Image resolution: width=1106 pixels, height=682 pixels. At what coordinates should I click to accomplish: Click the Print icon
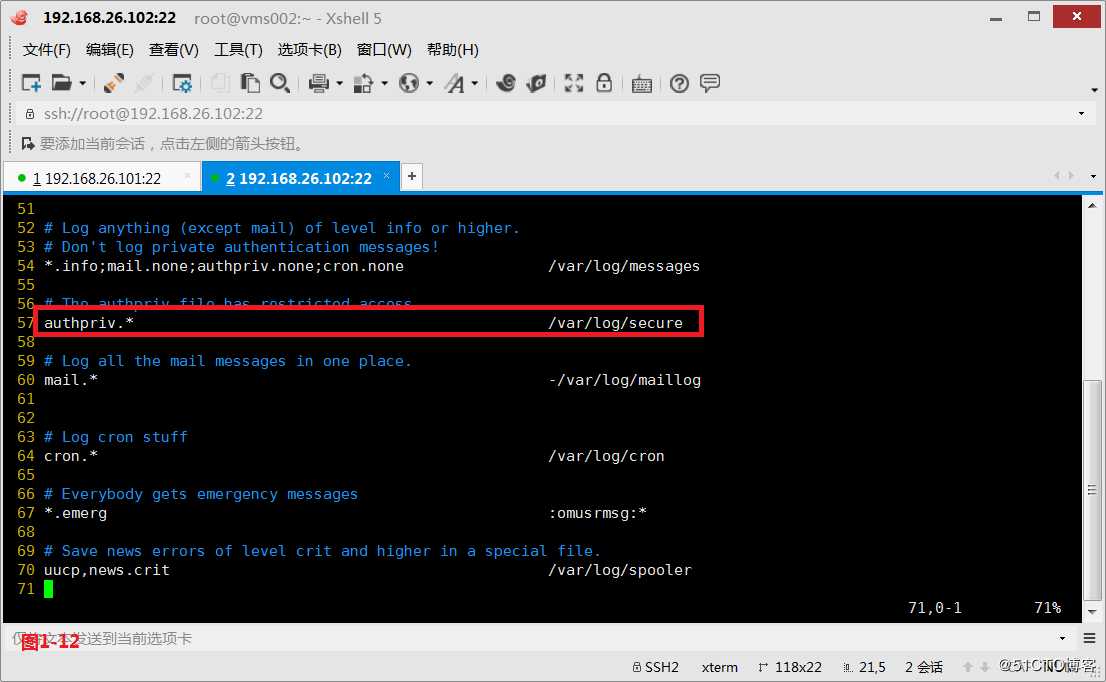(x=319, y=83)
